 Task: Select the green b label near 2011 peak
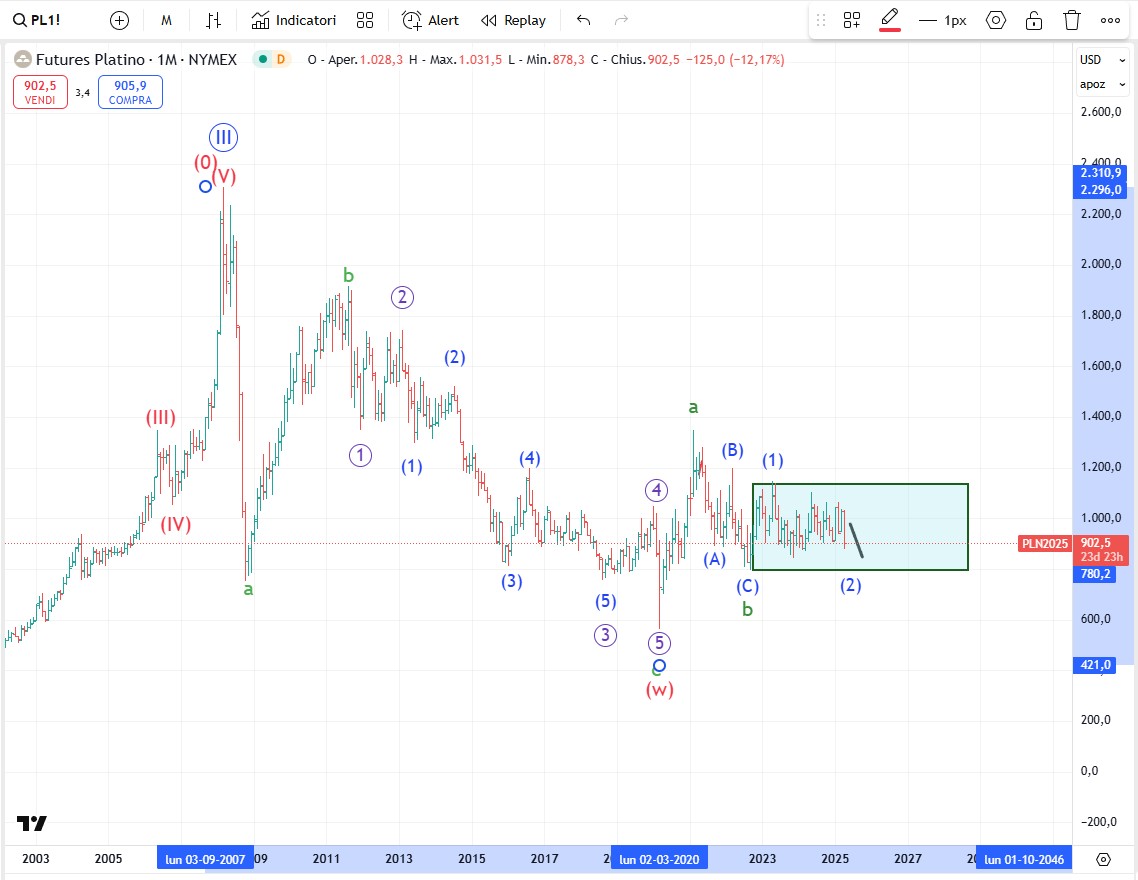348,275
